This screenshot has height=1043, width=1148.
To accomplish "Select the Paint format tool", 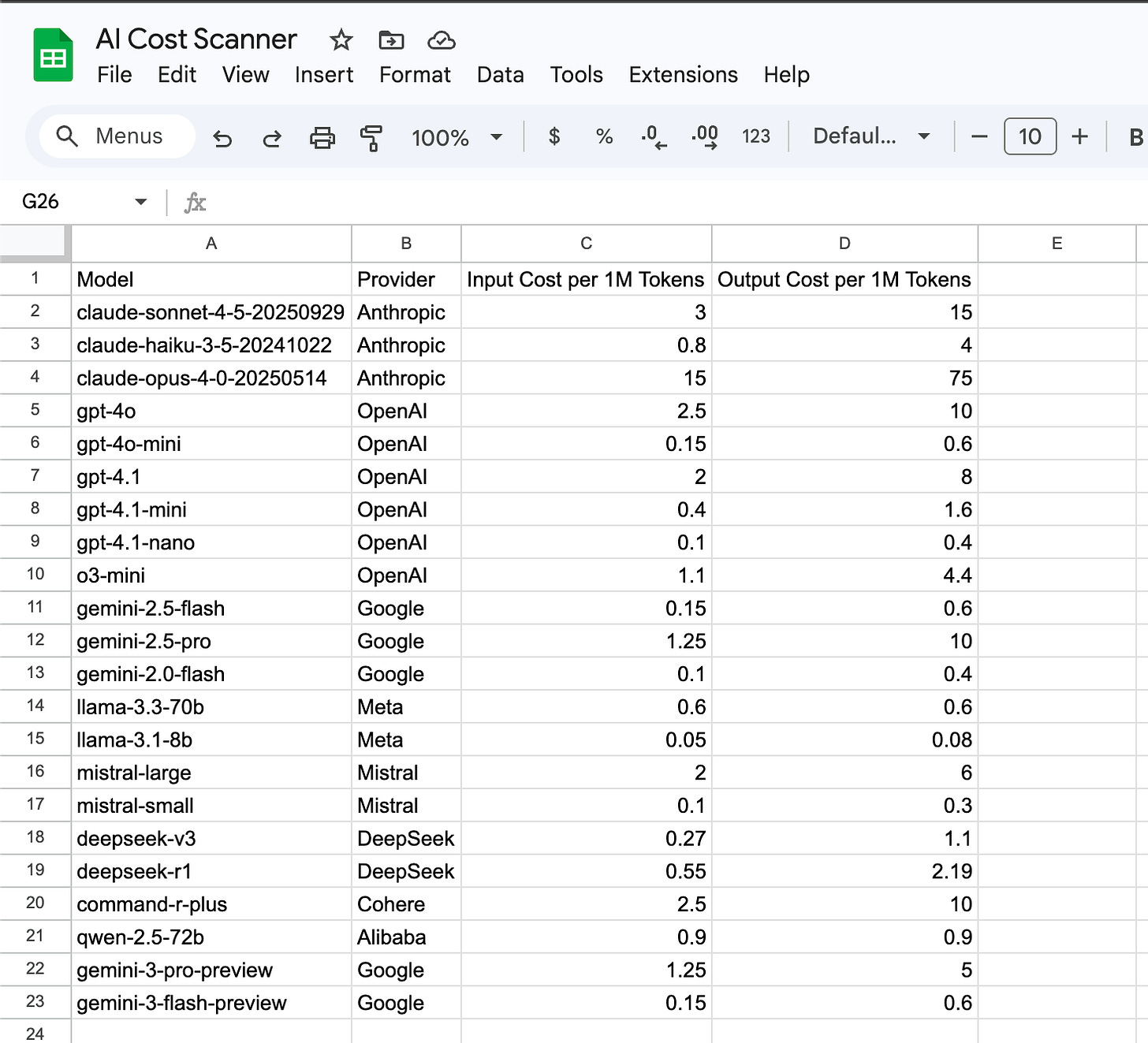I will tap(371, 137).
